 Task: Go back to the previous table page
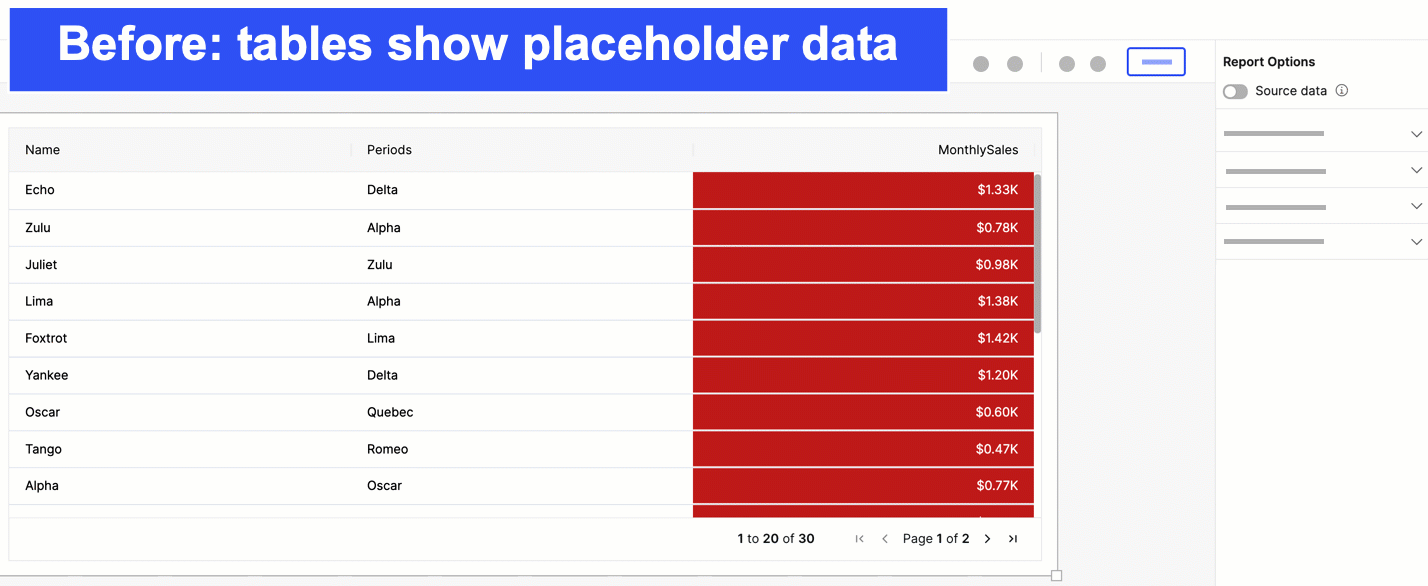click(x=885, y=538)
